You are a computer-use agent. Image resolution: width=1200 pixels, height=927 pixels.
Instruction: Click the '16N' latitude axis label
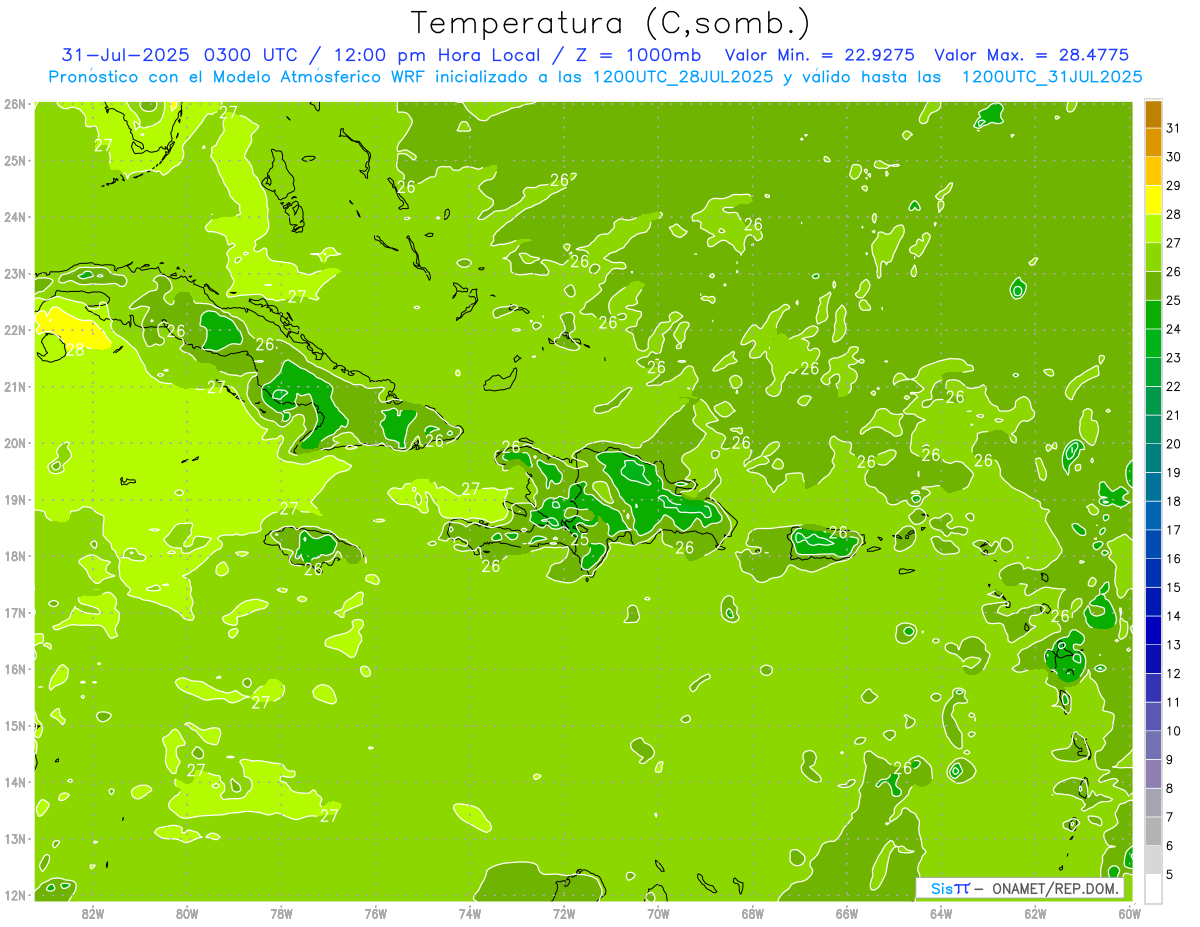point(15,669)
